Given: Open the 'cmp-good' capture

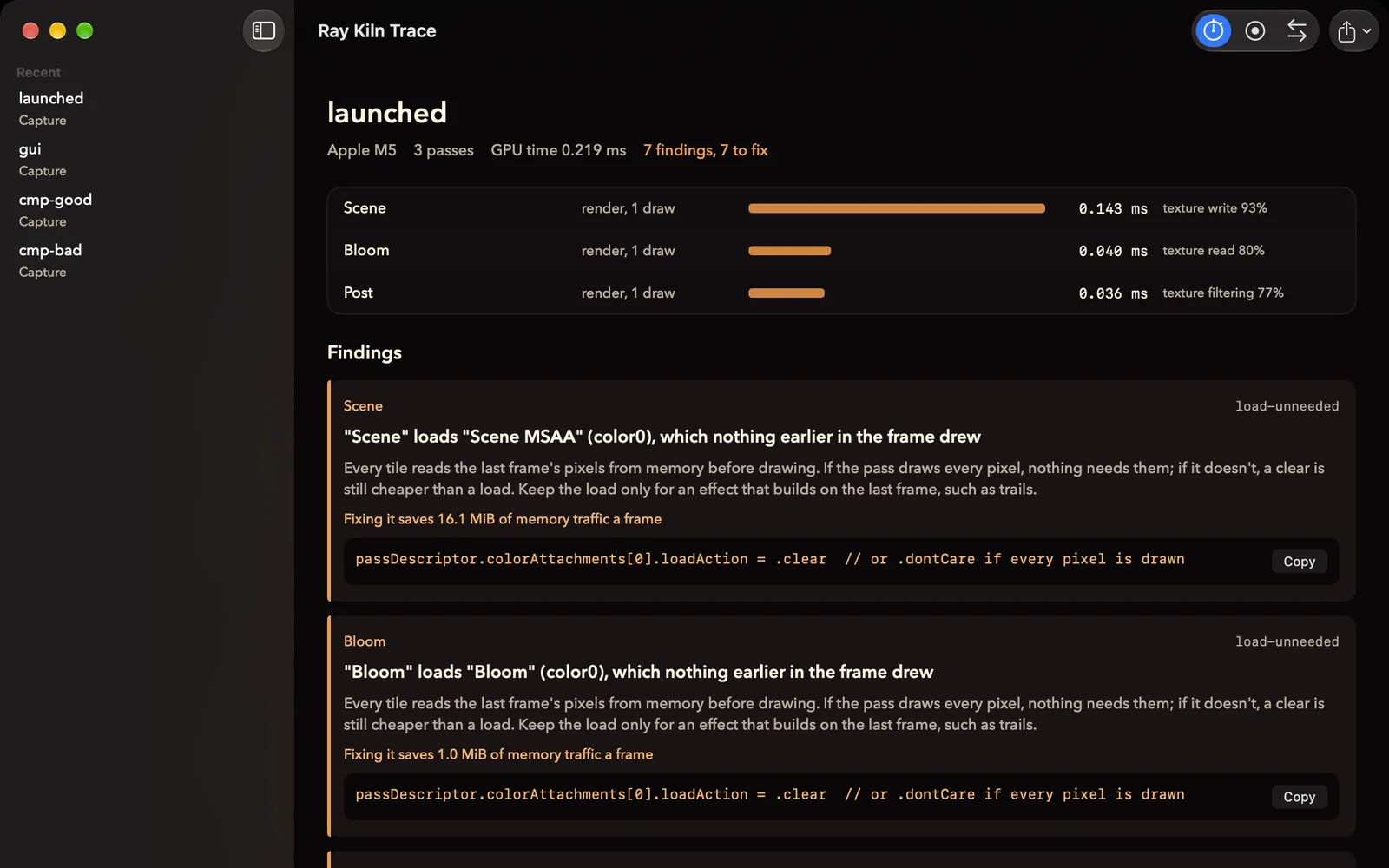Looking at the screenshot, I should click(x=147, y=209).
